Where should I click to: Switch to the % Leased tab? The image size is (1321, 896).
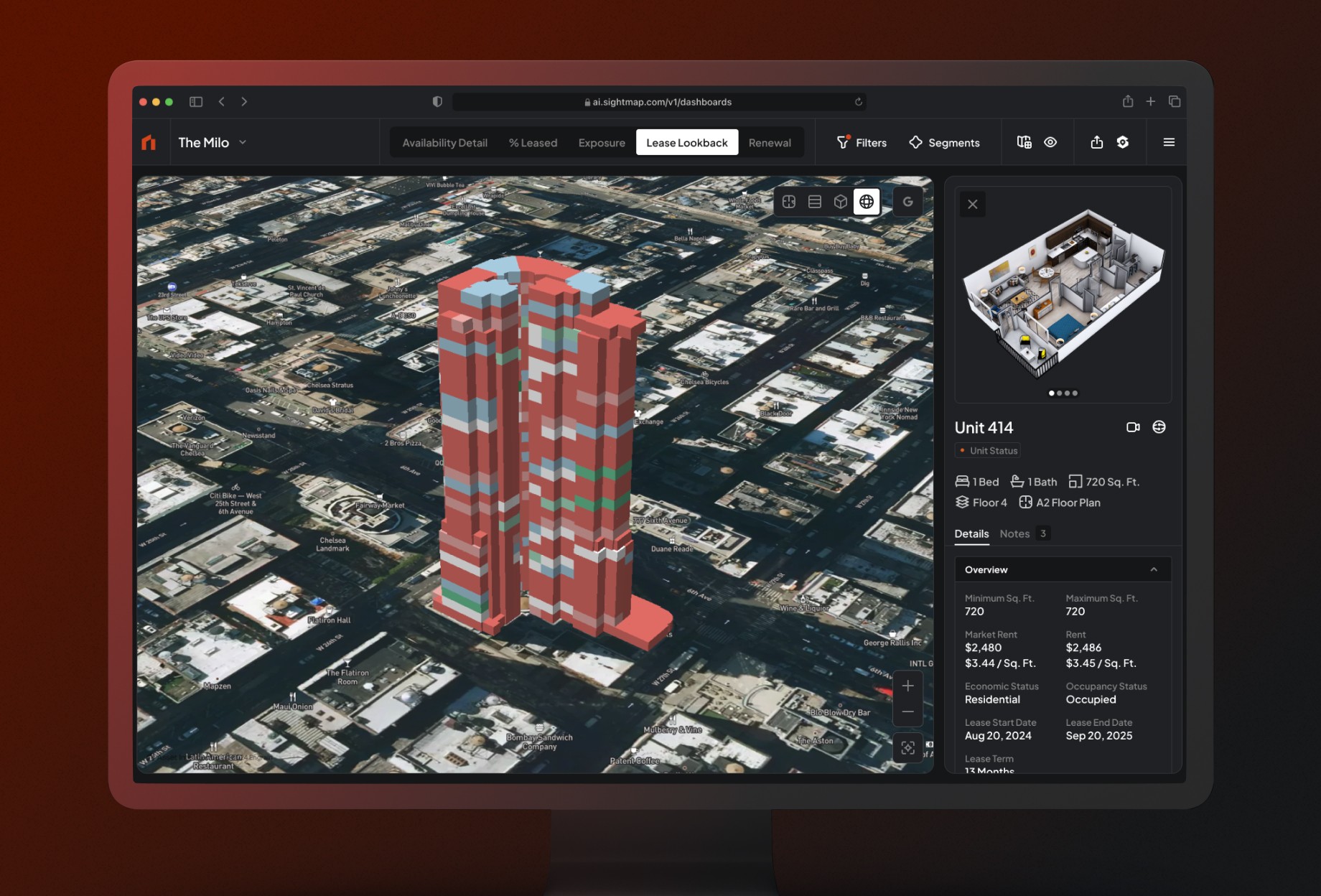[533, 143]
